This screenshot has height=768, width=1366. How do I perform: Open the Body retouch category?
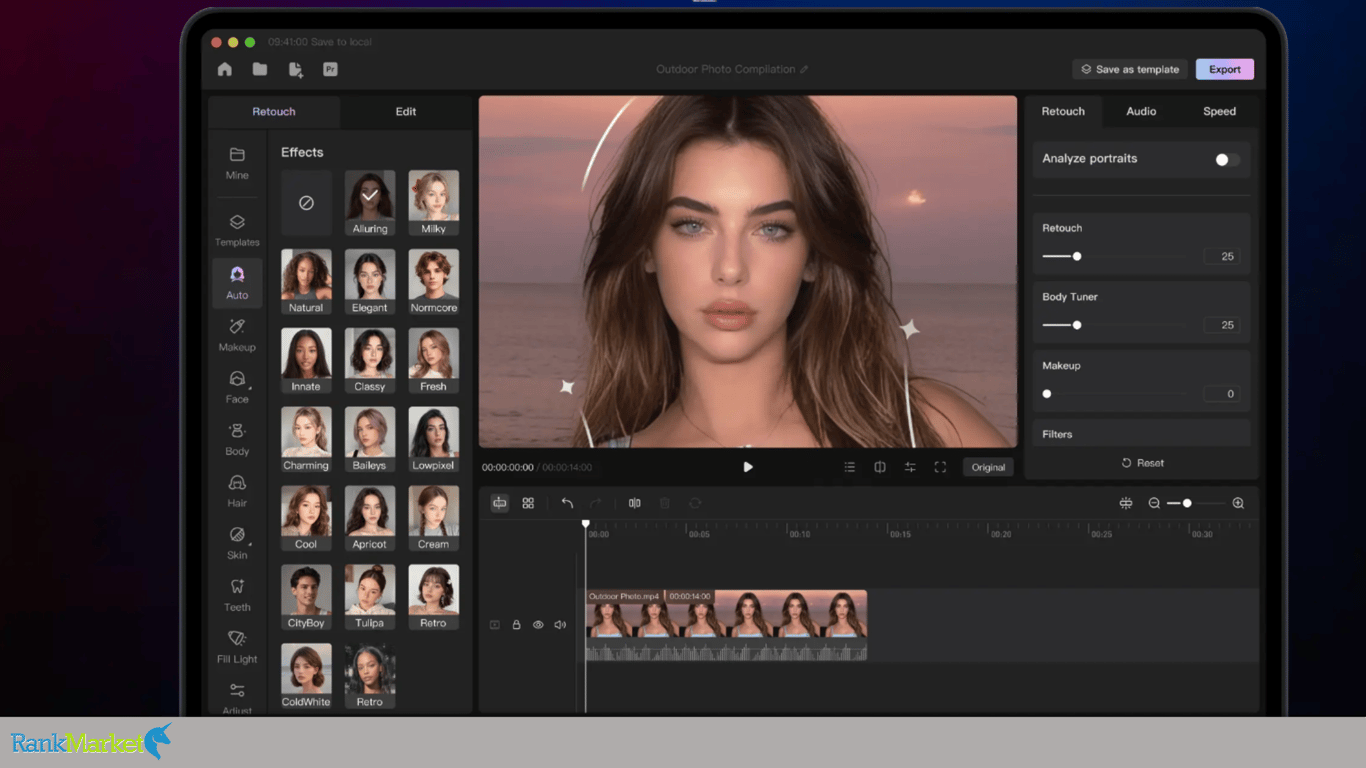pyautogui.click(x=237, y=439)
